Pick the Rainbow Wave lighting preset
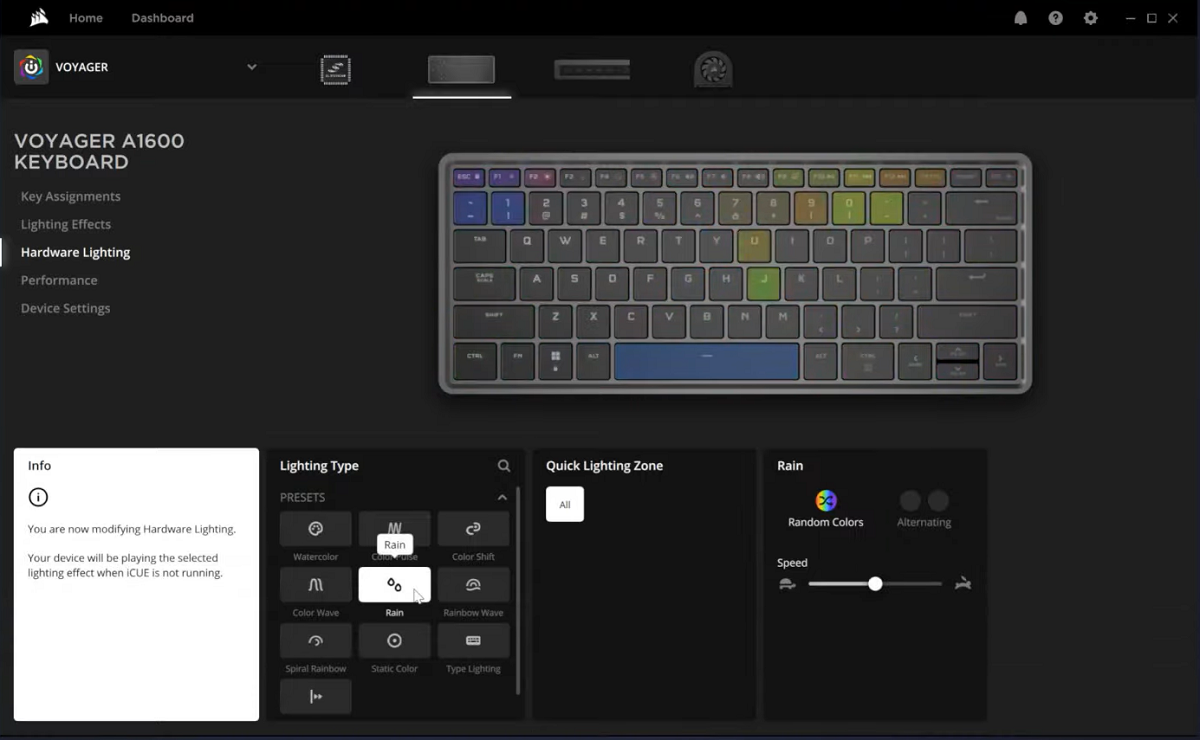This screenshot has height=740, width=1200. coord(473,585)
